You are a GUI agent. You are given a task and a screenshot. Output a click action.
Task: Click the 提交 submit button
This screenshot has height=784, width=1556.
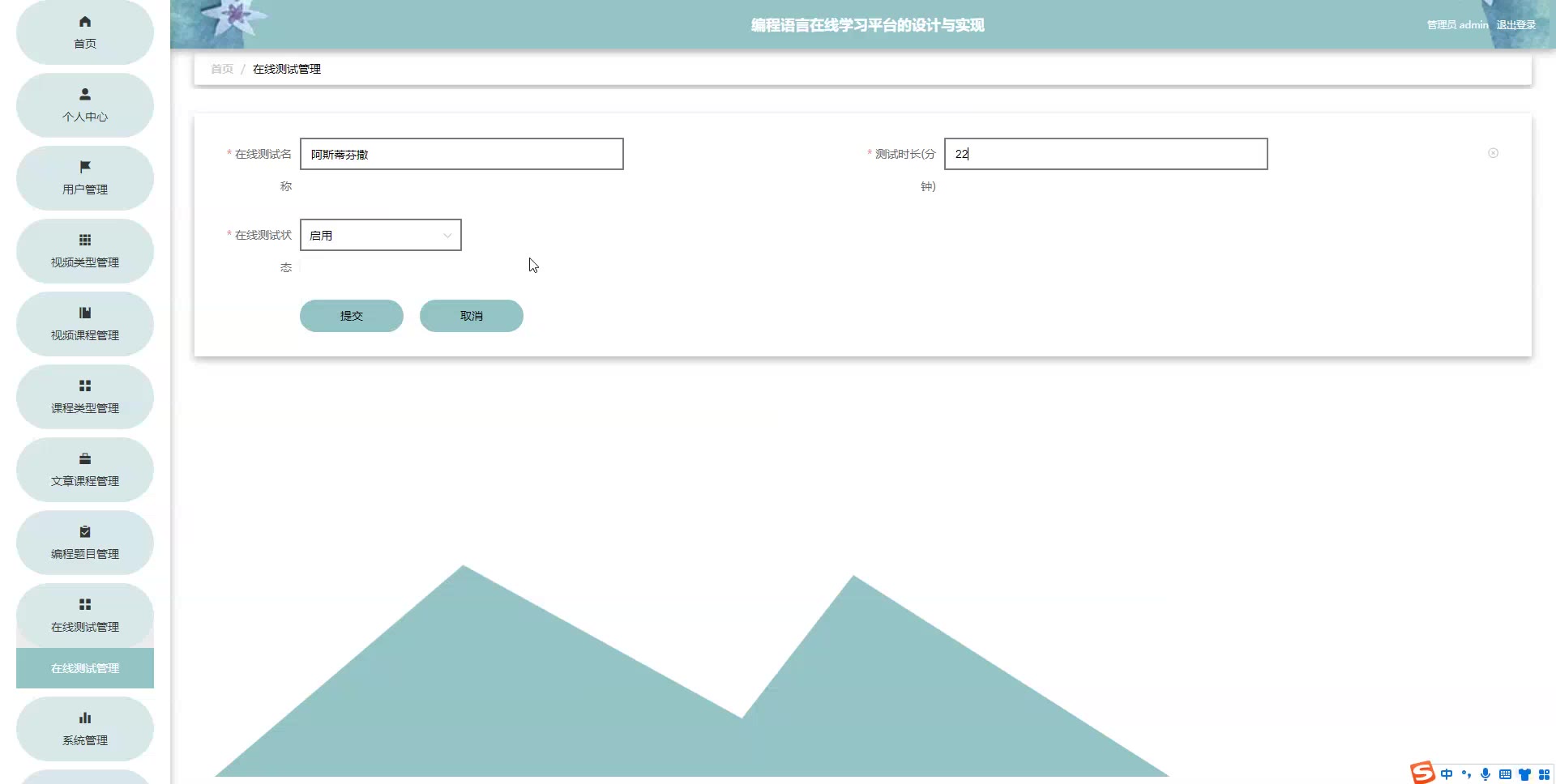[x=352, y=316]
